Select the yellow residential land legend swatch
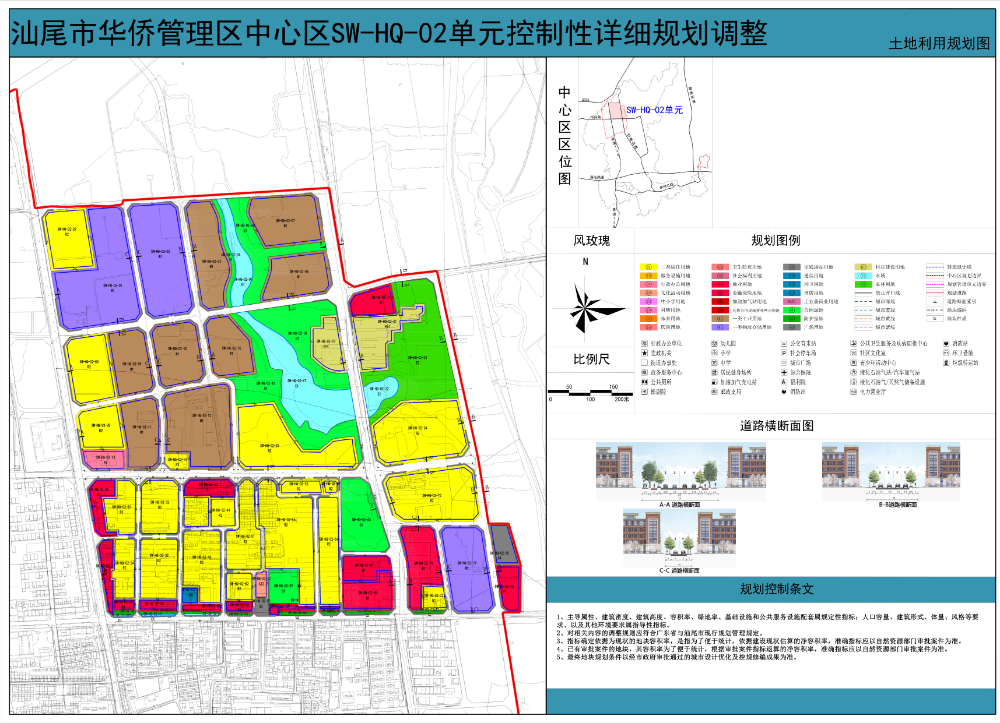Image resolution: width=1000 pixels, height=723 pixels. [x=647, y=268]
